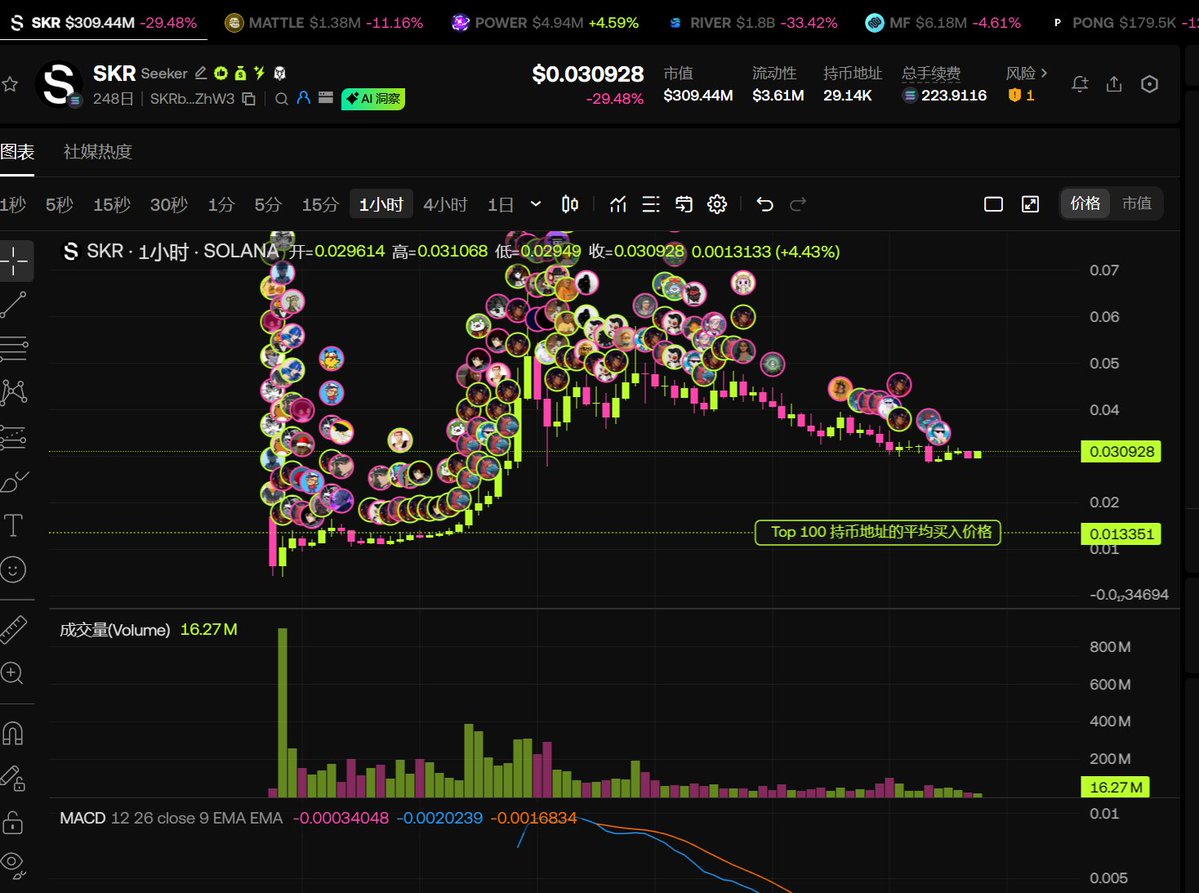Viewport: 1199px width, 893px height.
Task: Switch chart display to 市值
Action: pyautogui.click(x=1136, y=204)
